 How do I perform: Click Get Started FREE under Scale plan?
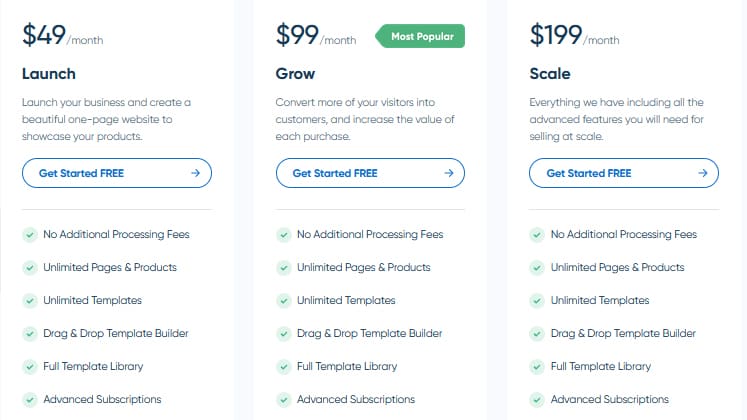(x=624, y=173)
